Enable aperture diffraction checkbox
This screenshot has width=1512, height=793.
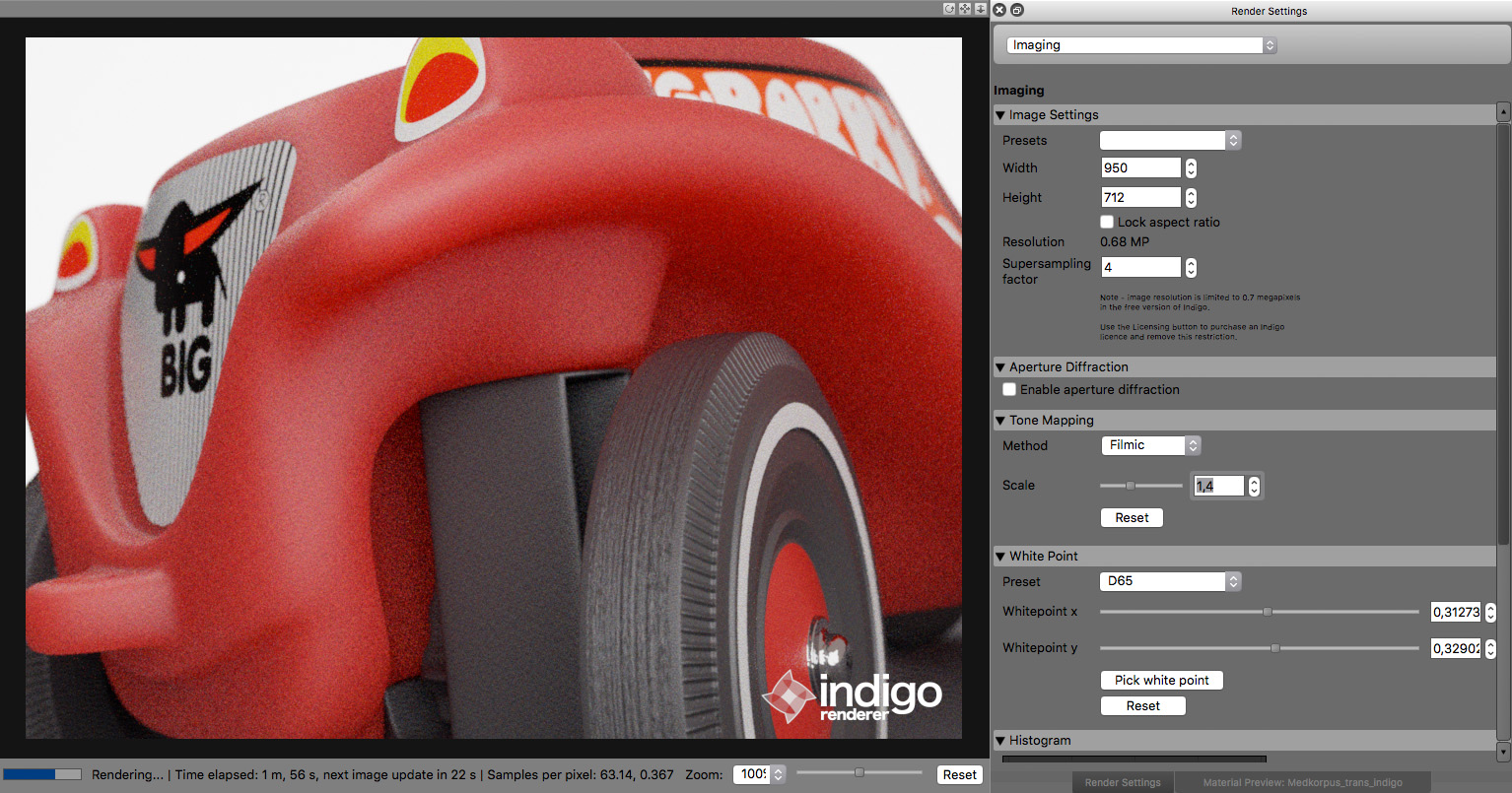tap(1009, 390)
